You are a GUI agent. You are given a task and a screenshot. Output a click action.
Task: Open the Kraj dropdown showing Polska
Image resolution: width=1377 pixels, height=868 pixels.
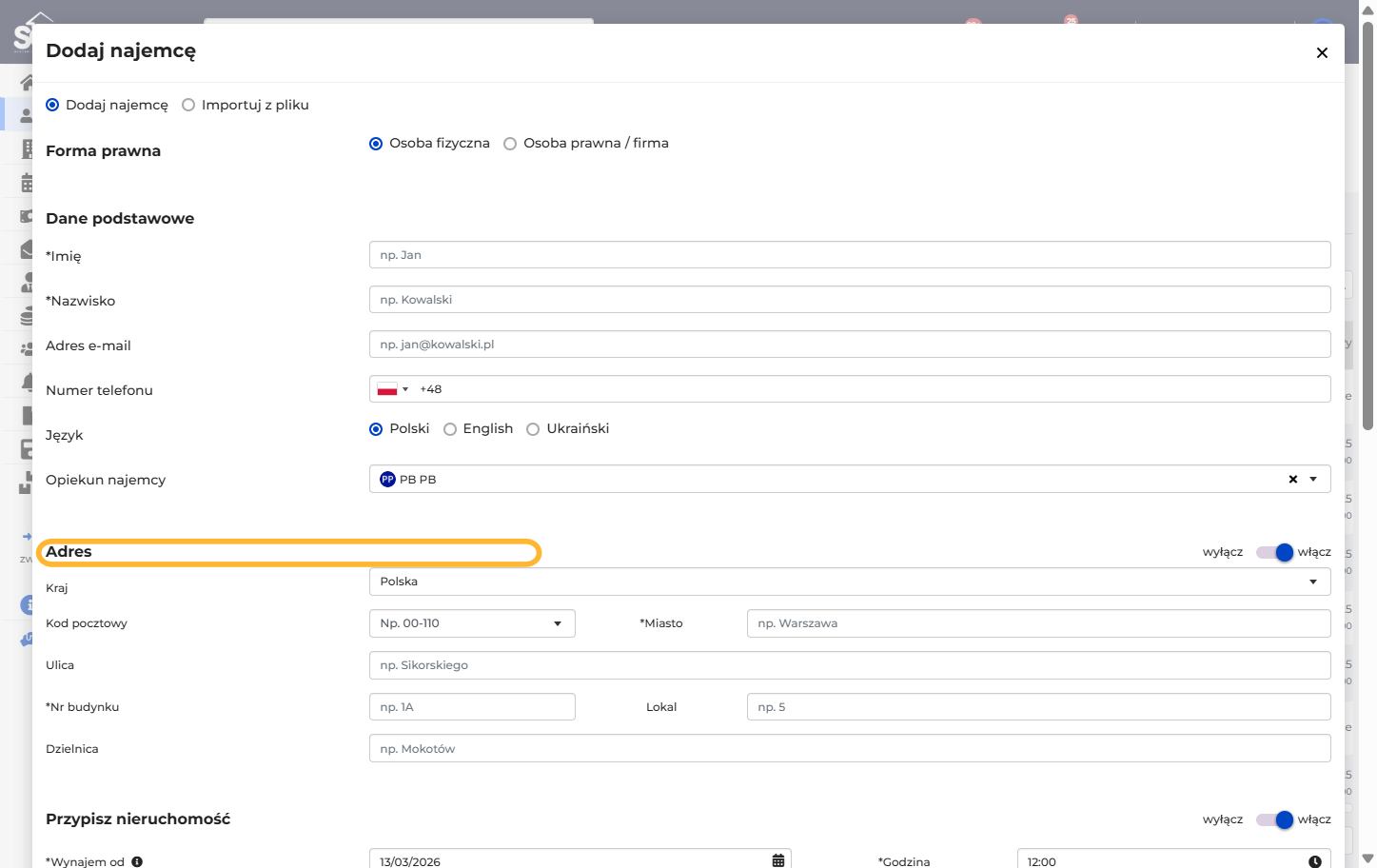pos(850,582)
